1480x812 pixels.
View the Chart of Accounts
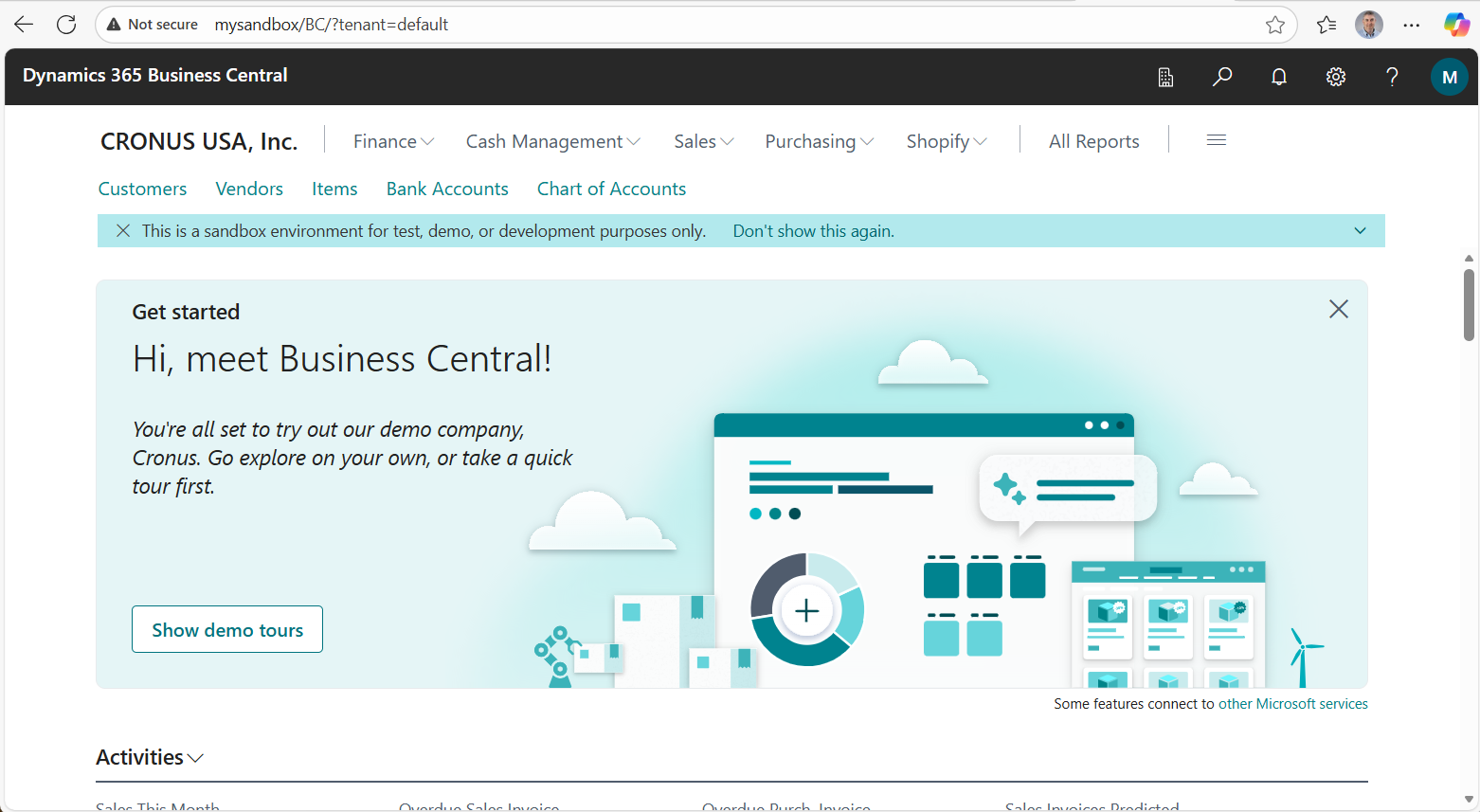(611, 189)
